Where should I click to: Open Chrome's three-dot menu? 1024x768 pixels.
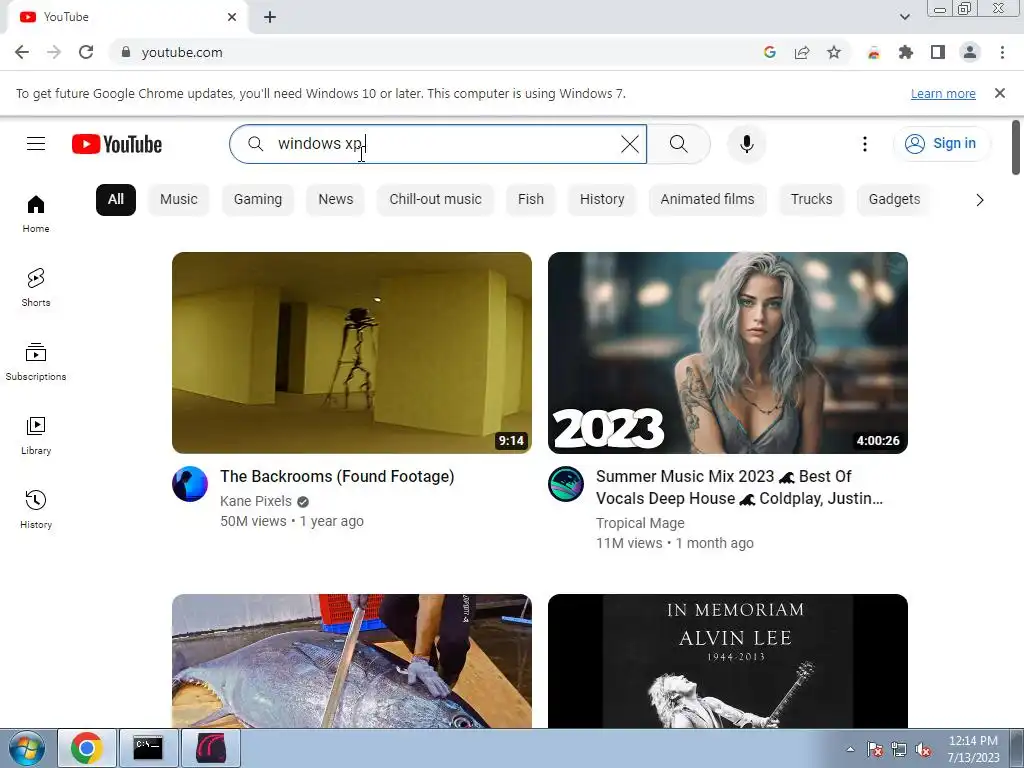click(x=1002, y=52)
